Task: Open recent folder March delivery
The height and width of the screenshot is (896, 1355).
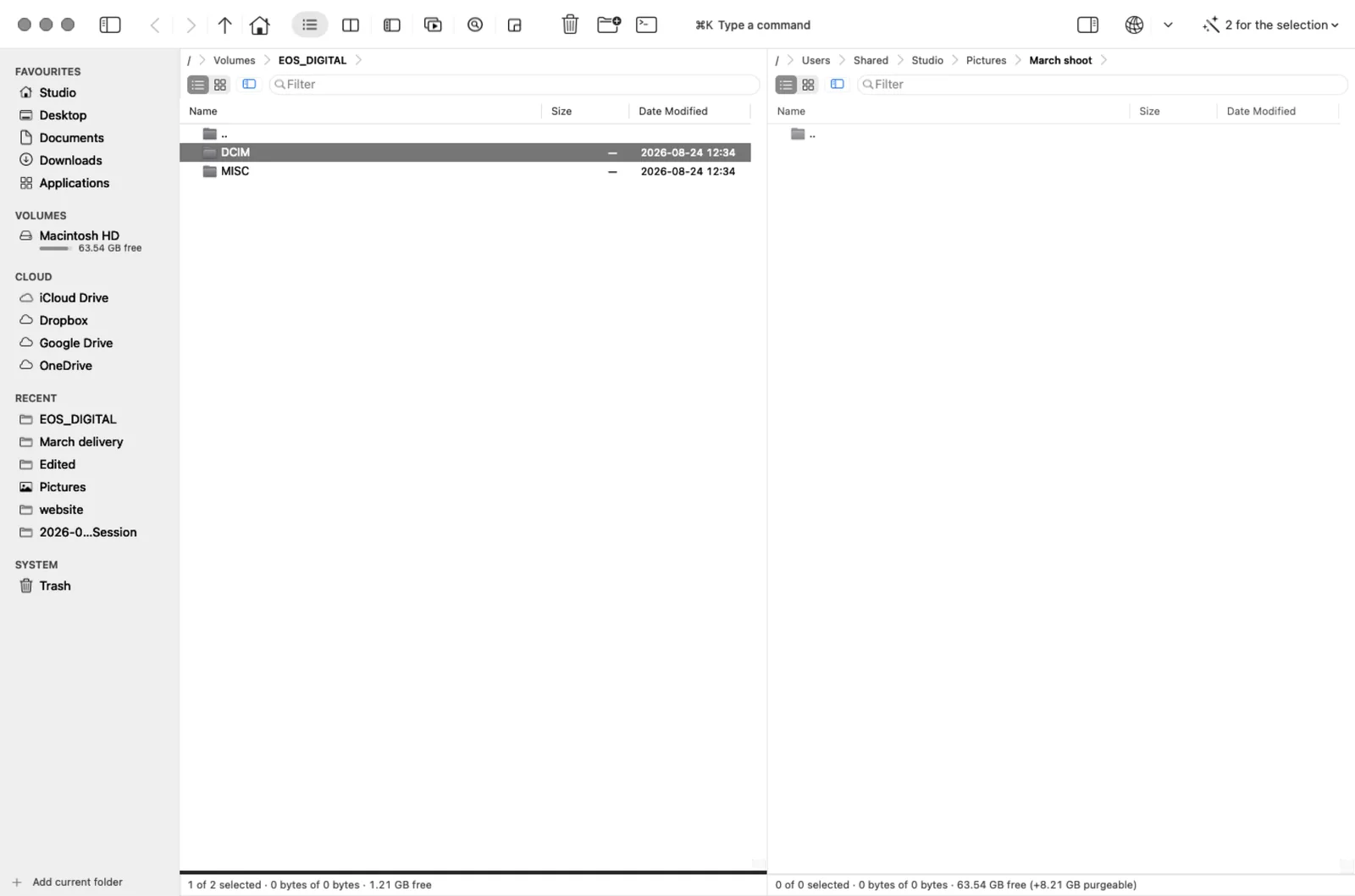Action: (x=81, y=442)
